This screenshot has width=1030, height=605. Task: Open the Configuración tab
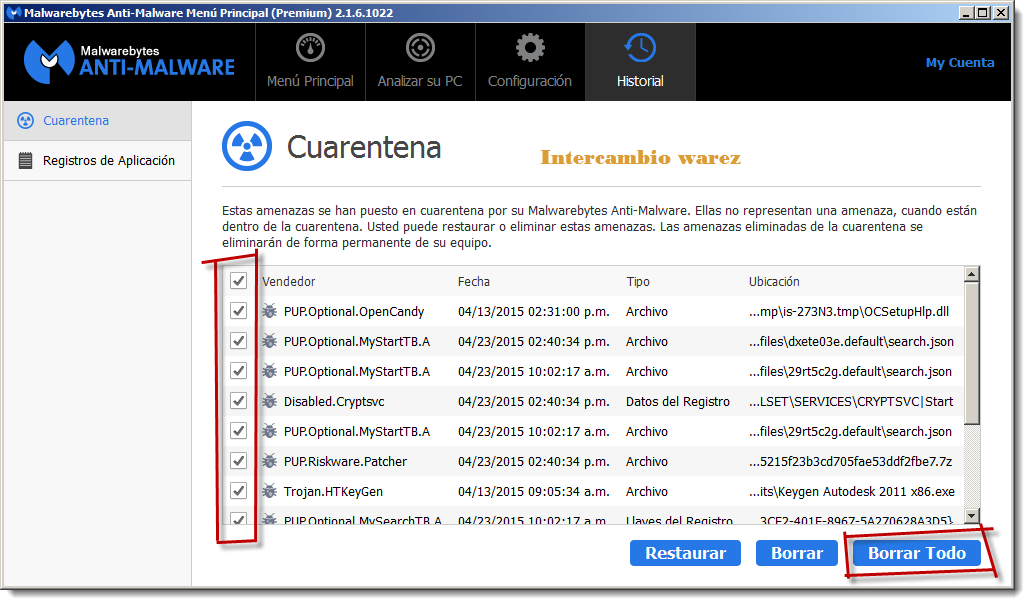click(x=529, y=62)
